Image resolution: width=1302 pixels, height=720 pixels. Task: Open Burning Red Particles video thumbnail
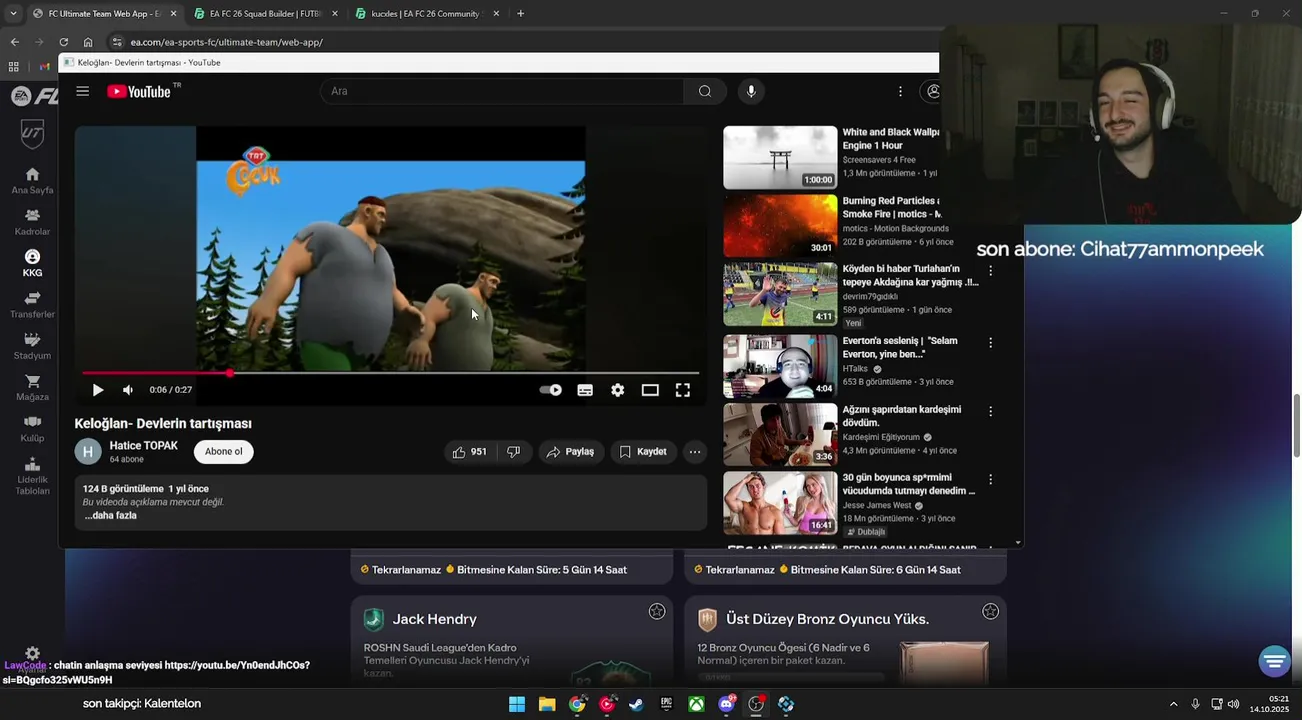pyautogui.click(x=780, y=226)
